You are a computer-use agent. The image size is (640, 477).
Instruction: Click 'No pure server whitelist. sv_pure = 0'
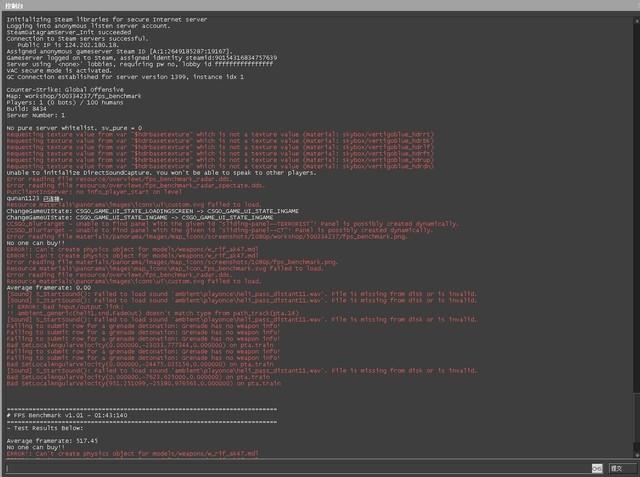[x=74, y=128]
